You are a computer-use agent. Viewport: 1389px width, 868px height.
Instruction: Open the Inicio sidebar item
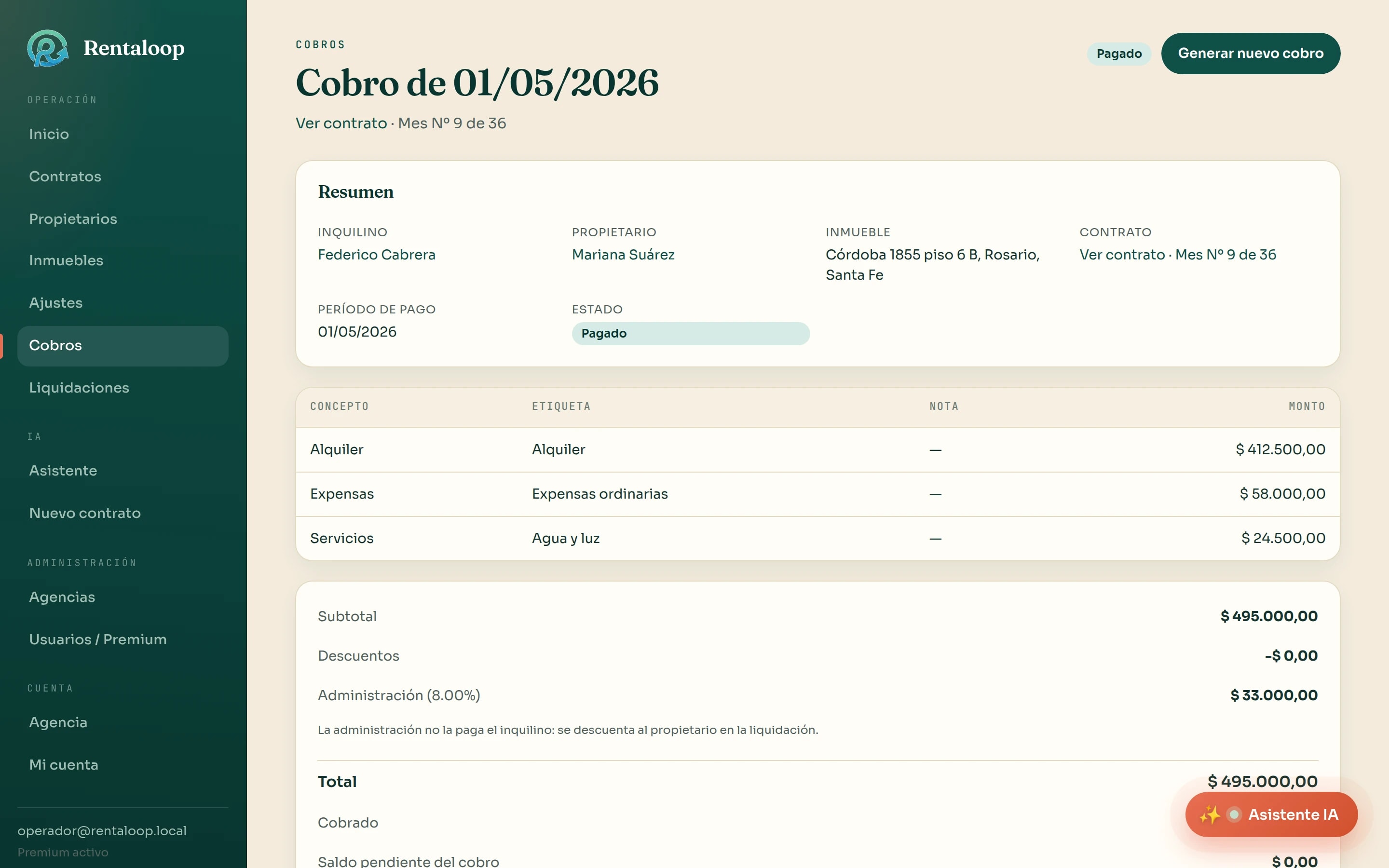coord(123,134)
